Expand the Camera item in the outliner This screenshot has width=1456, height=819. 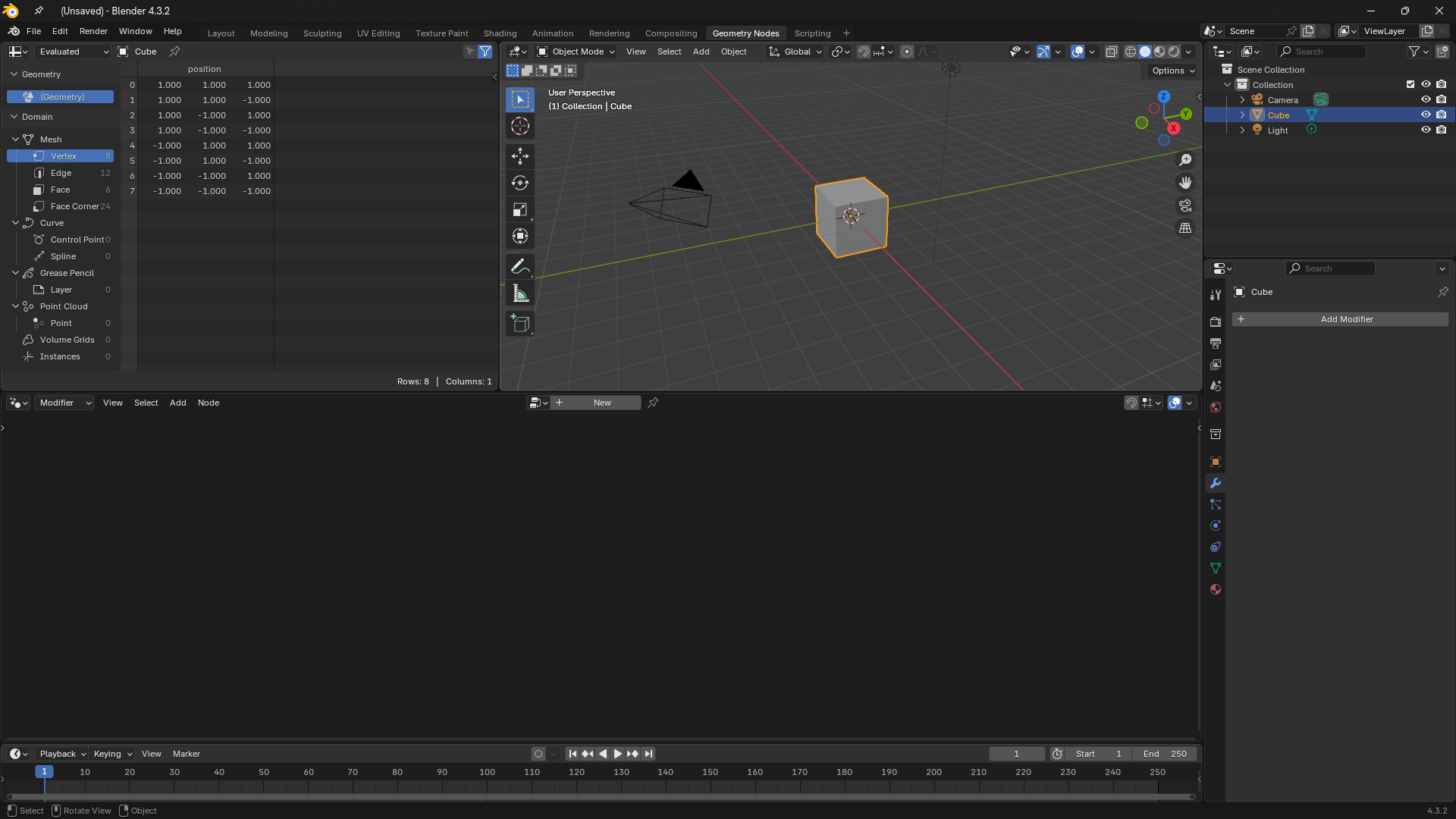pyautogui.click(x=1241, y=99)
